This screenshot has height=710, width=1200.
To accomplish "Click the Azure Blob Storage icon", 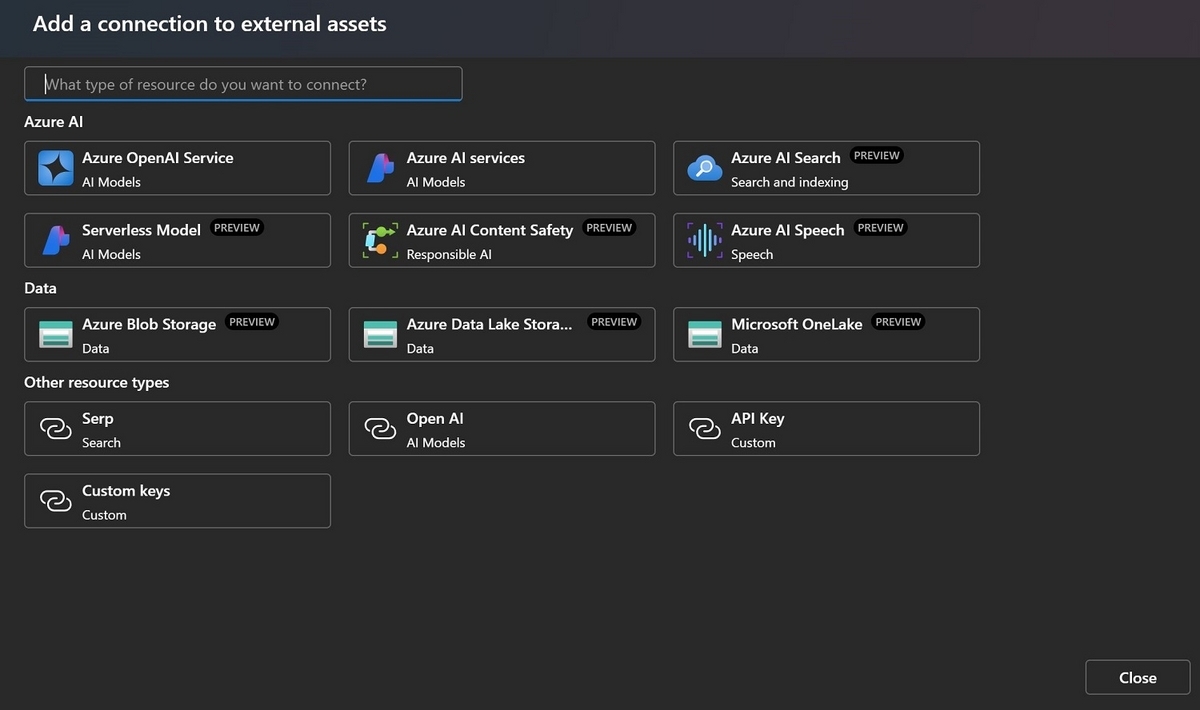I will [x=56, y=334].
